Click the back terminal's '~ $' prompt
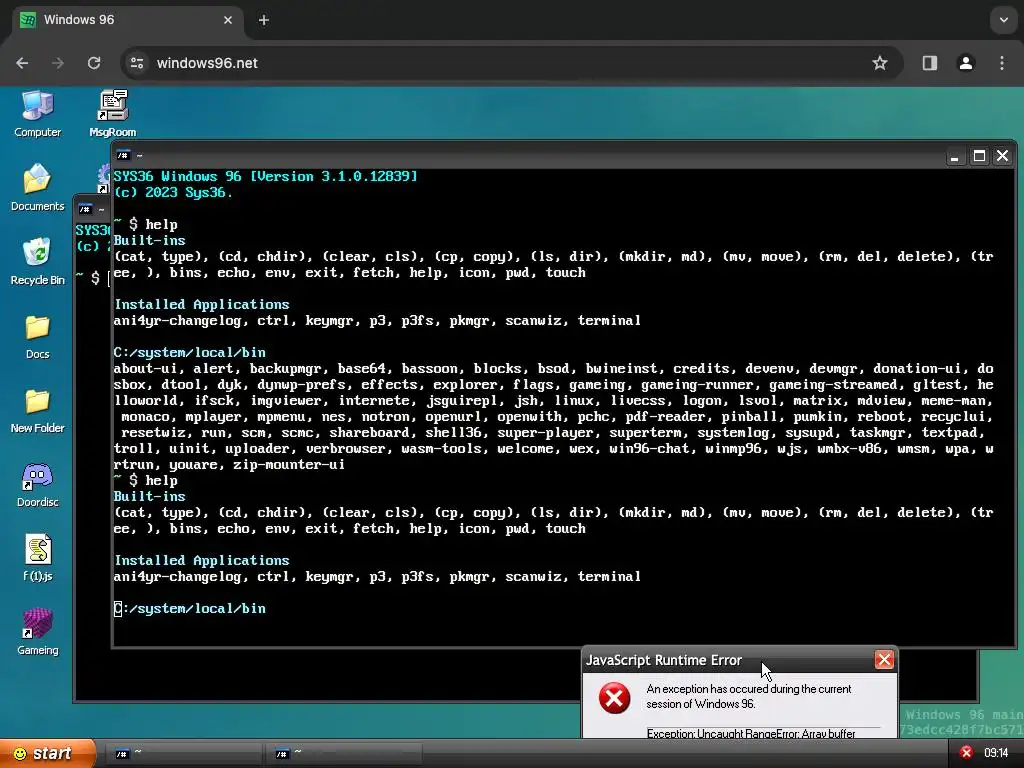This screenshot has width=1024, height=768. click(x=88, y=278)
